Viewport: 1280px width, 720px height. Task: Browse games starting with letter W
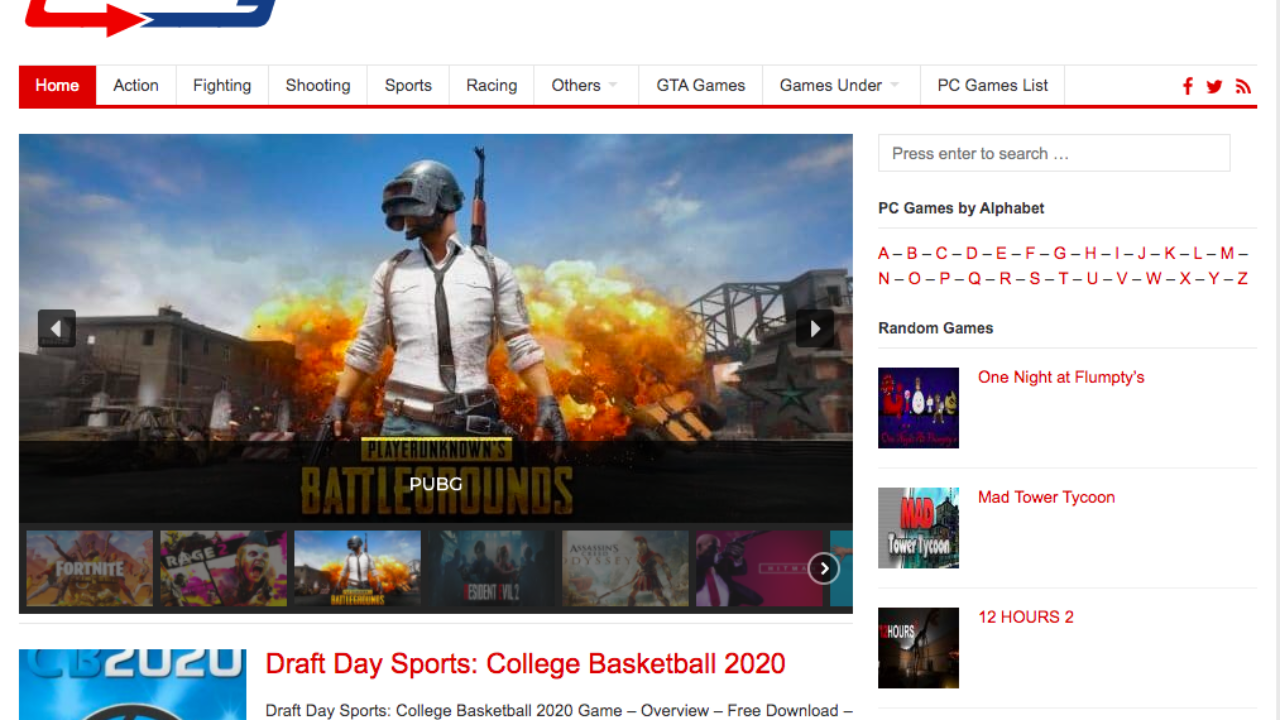[x=1154, y=279]
